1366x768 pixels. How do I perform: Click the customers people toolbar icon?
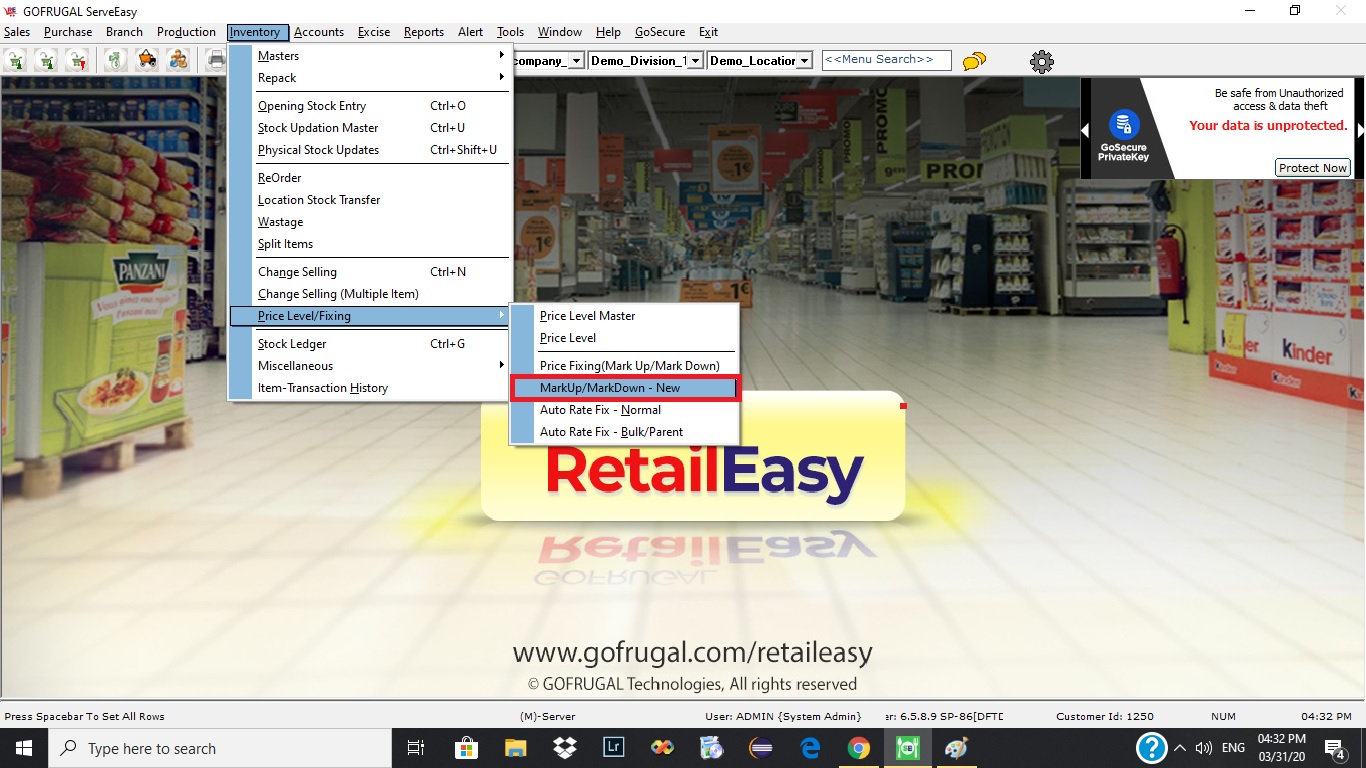[177, 61]
